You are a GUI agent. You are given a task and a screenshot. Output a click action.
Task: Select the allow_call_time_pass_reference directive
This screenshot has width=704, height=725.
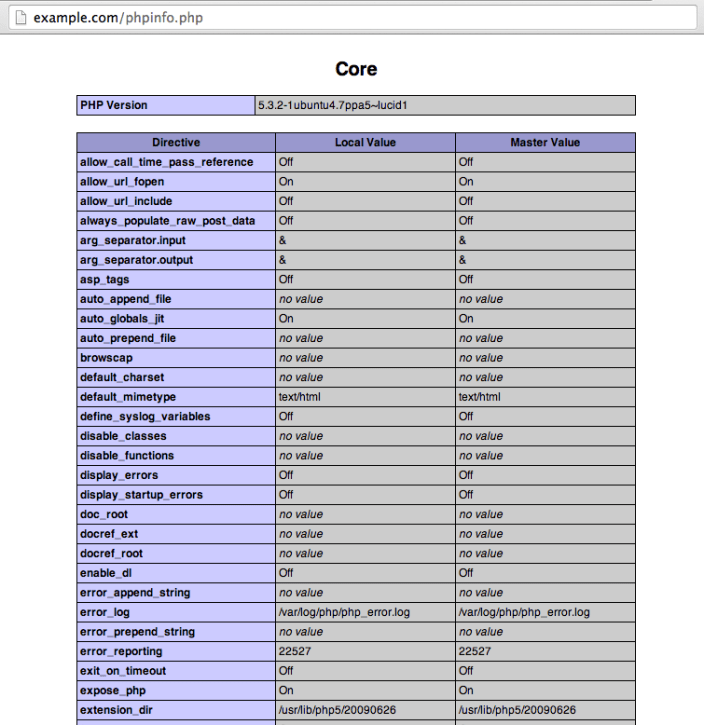166,162
